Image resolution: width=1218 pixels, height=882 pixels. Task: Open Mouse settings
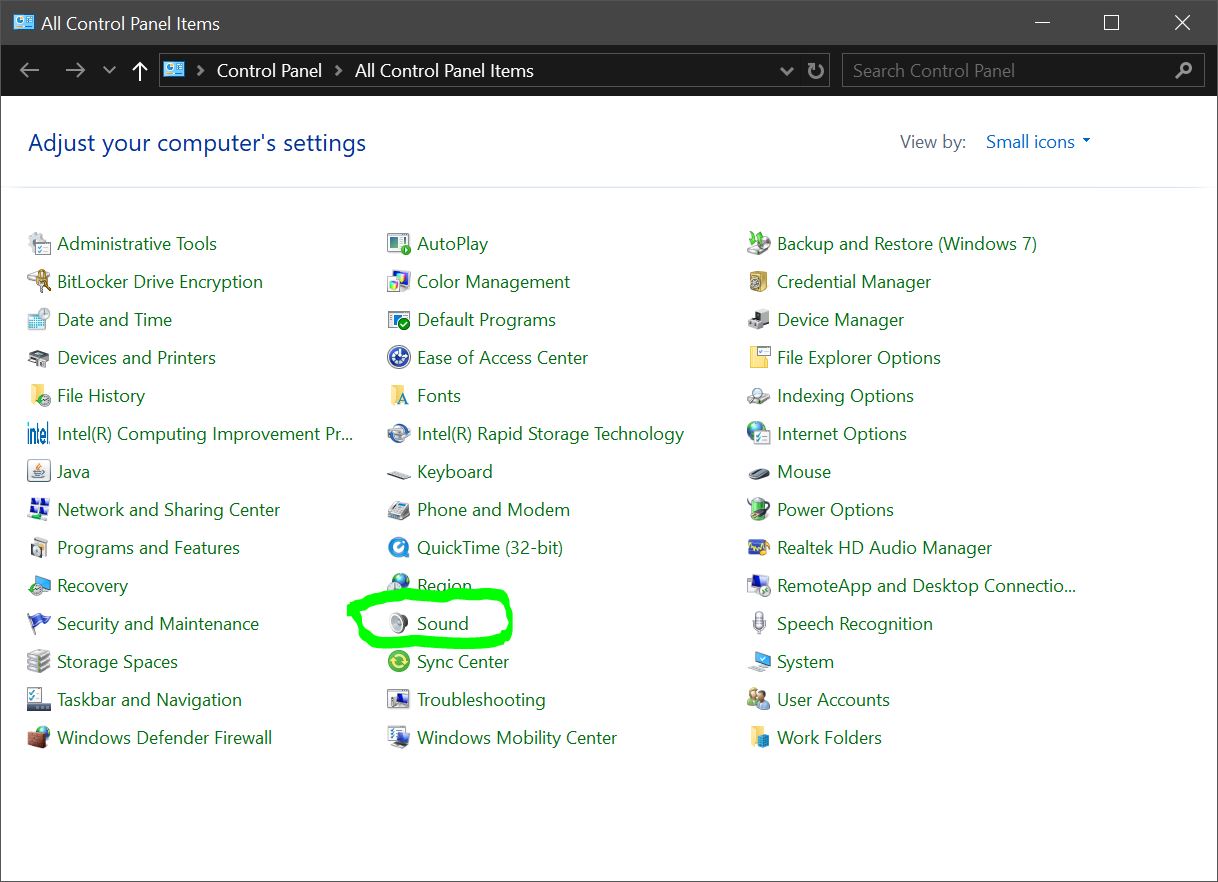[x=803, y=472]
